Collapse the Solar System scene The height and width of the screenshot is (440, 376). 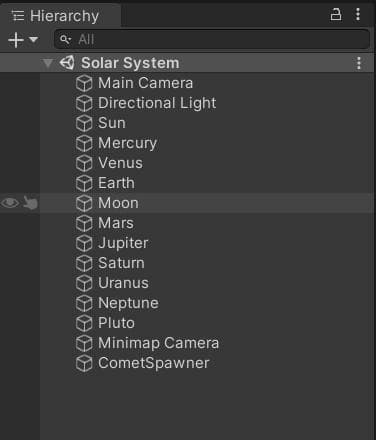pyautogui.click(x=48, y=63)
